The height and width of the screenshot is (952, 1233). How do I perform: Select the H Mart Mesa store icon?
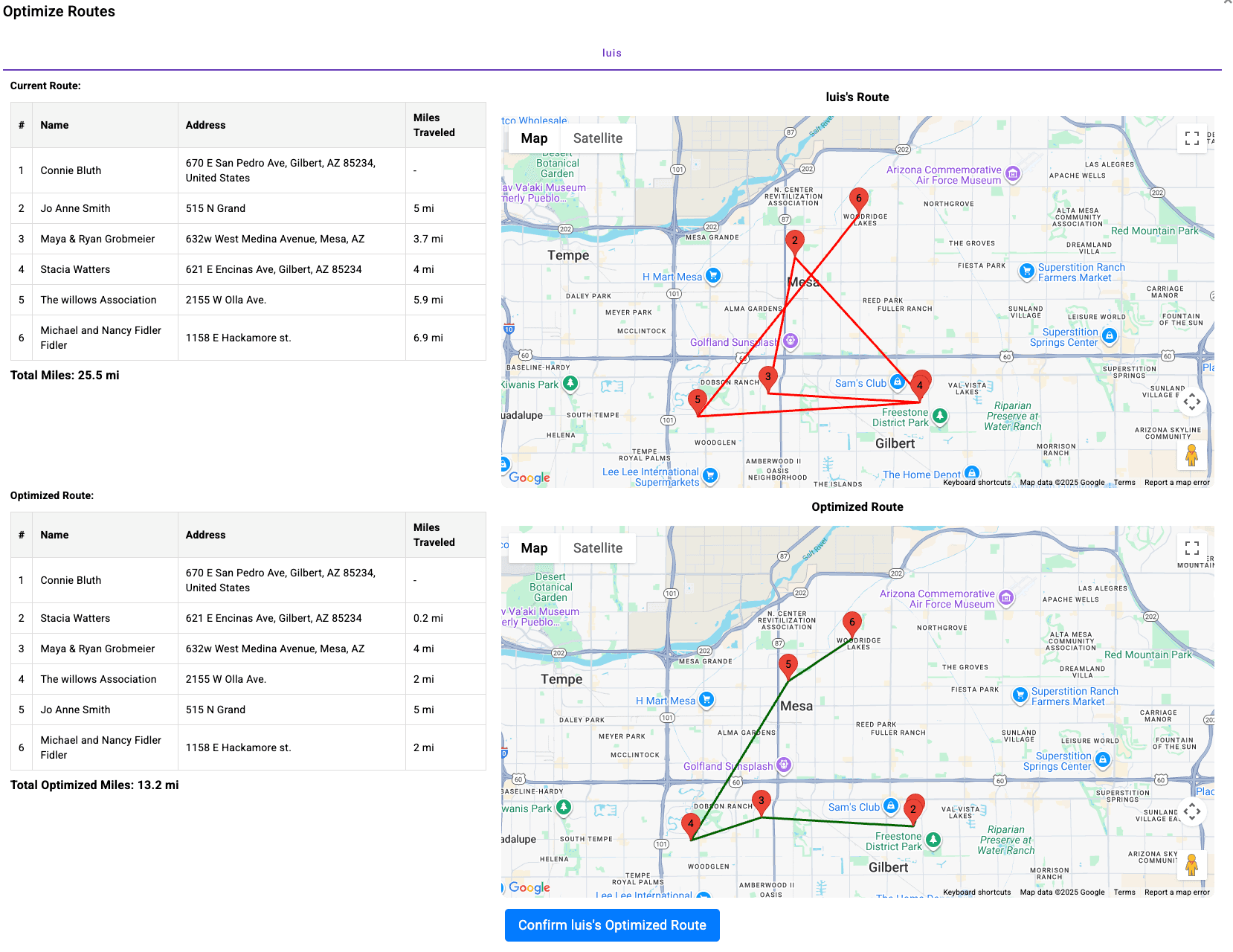tap(712, 276)
